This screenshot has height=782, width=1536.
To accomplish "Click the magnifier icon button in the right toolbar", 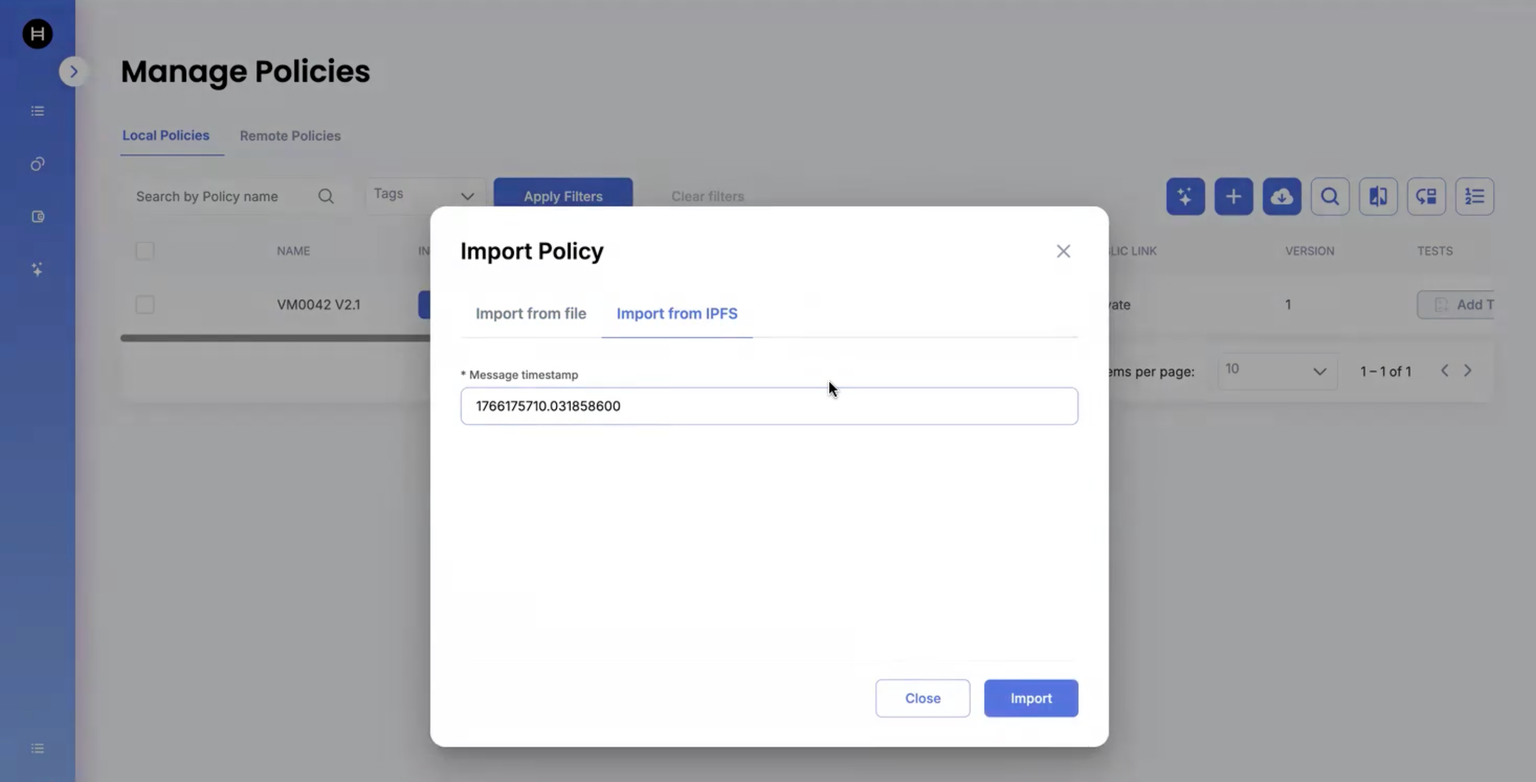I will click(x=1329, y=197).
